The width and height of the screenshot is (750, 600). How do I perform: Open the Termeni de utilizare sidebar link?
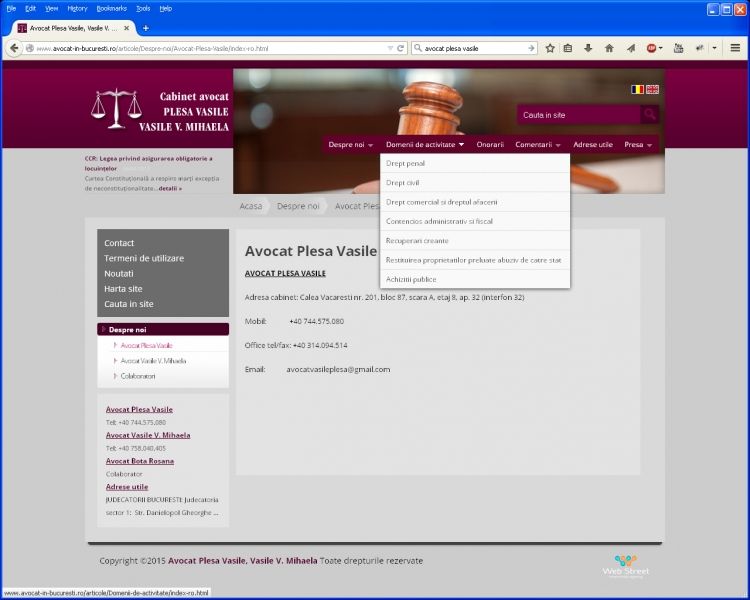144,258
